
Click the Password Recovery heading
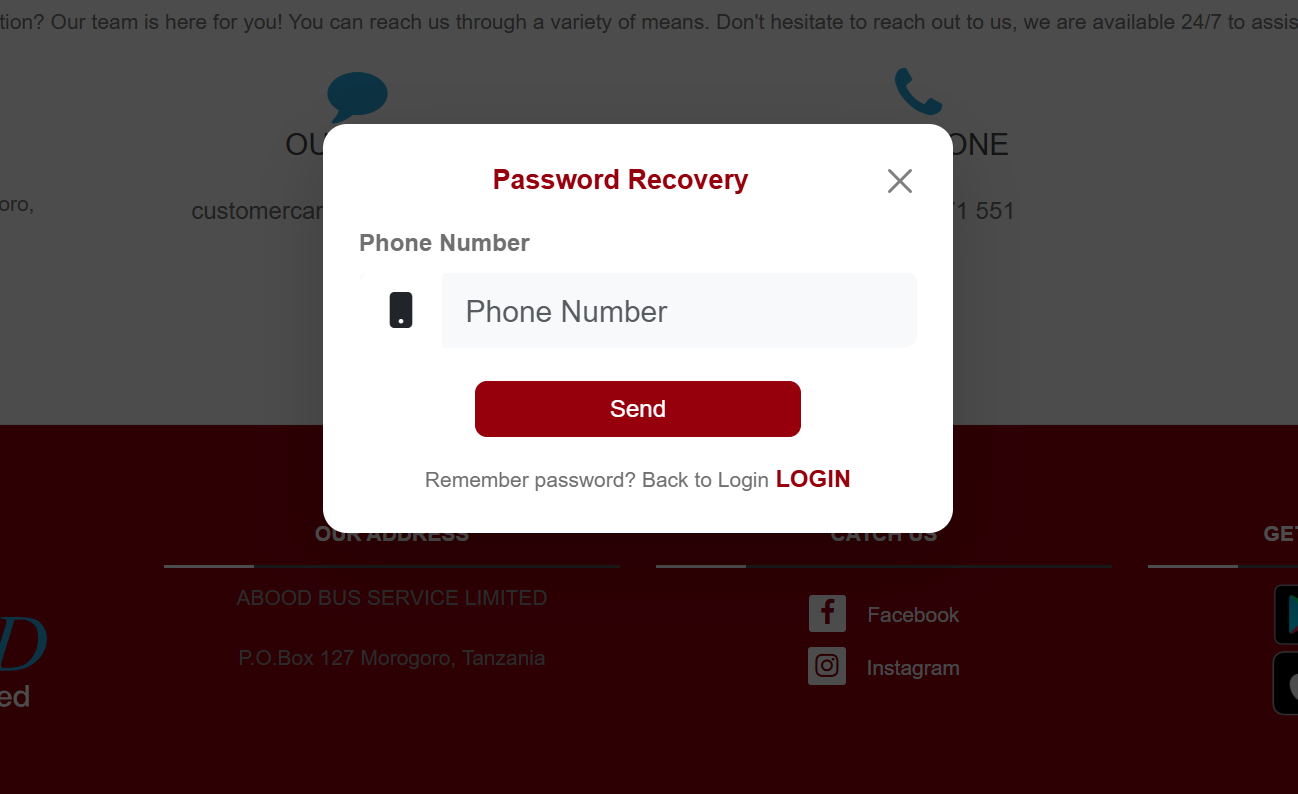pyautogui.click(x=621, y=180)
